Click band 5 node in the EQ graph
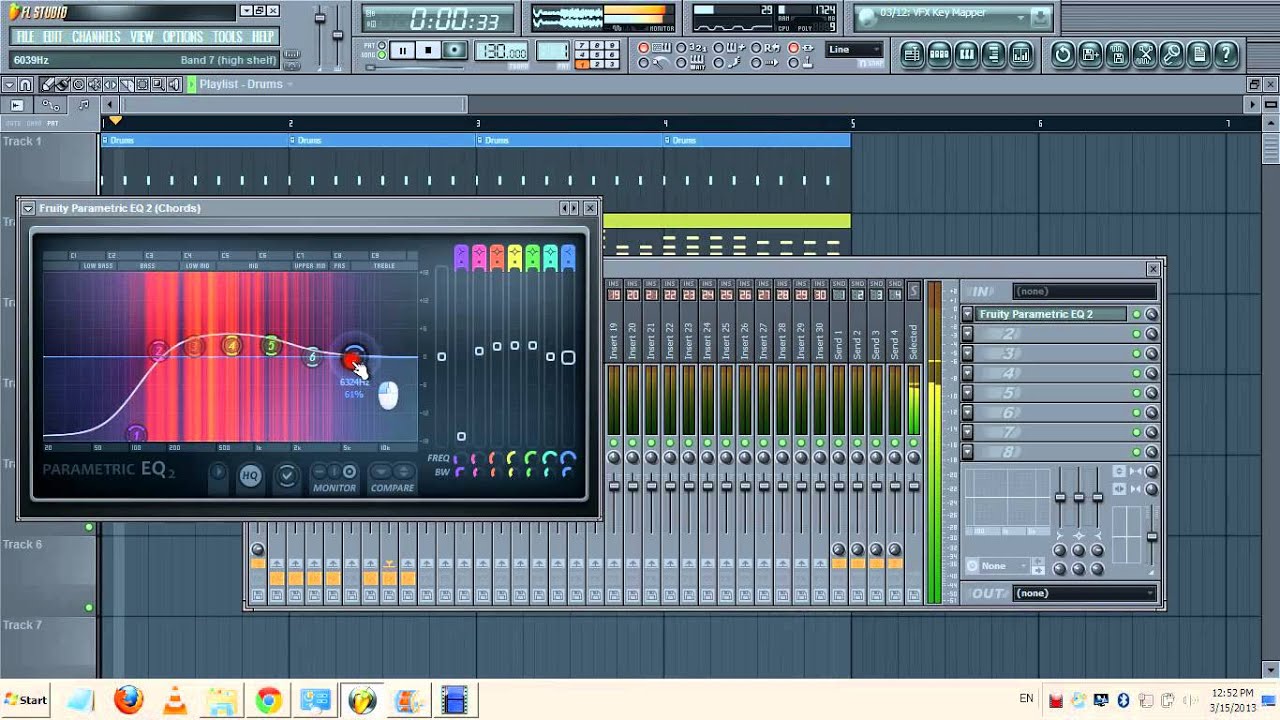The image size is (1280, 720). coord(270,346)
